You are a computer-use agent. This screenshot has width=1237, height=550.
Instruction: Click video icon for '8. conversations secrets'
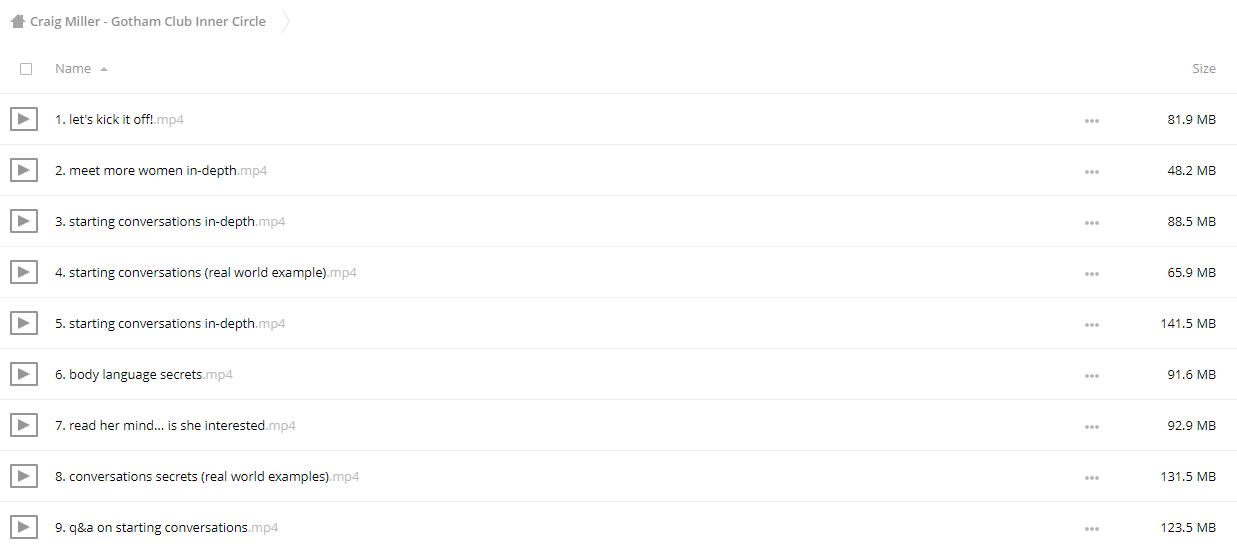point(24,476)
